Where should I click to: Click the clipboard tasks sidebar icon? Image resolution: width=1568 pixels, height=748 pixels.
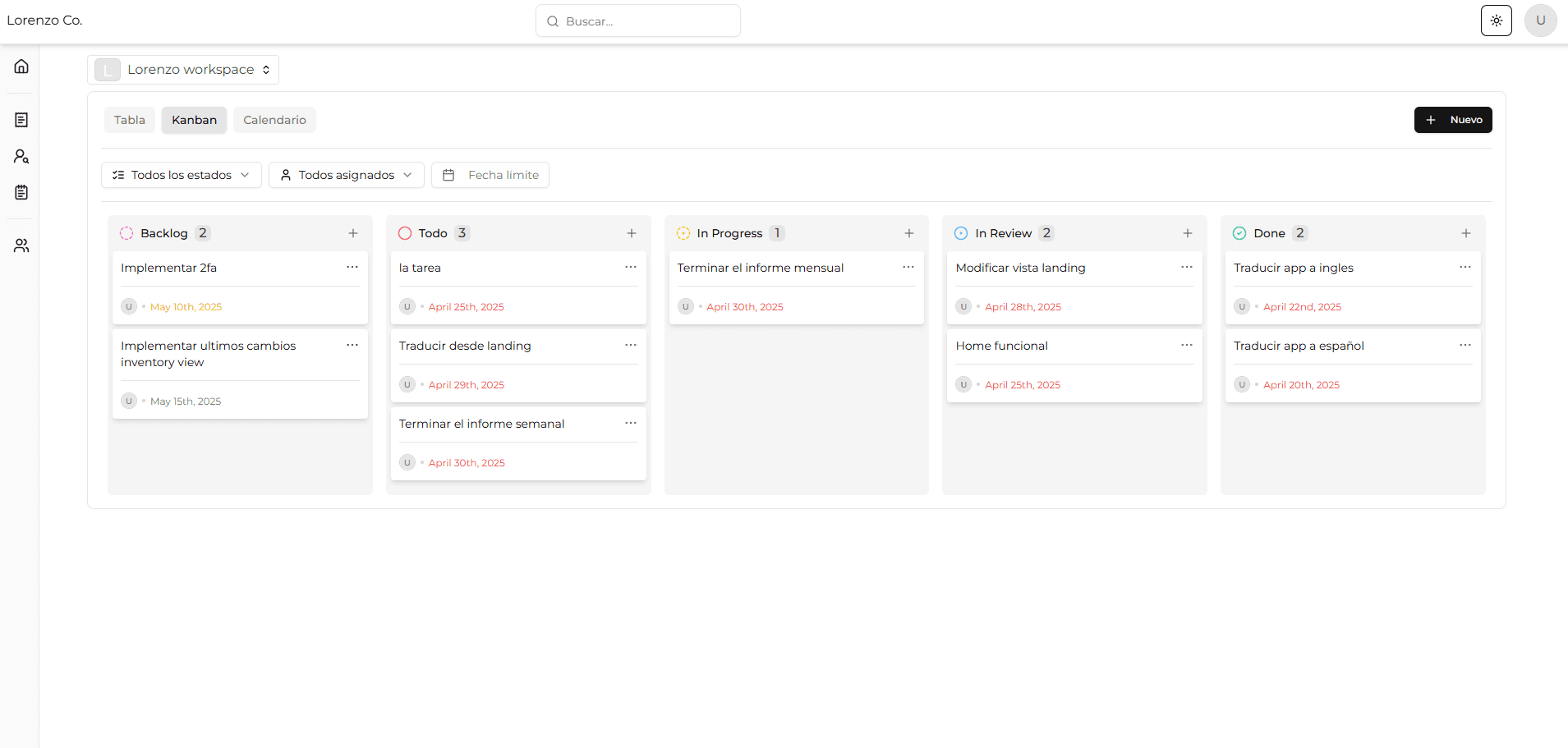point(21,192)
